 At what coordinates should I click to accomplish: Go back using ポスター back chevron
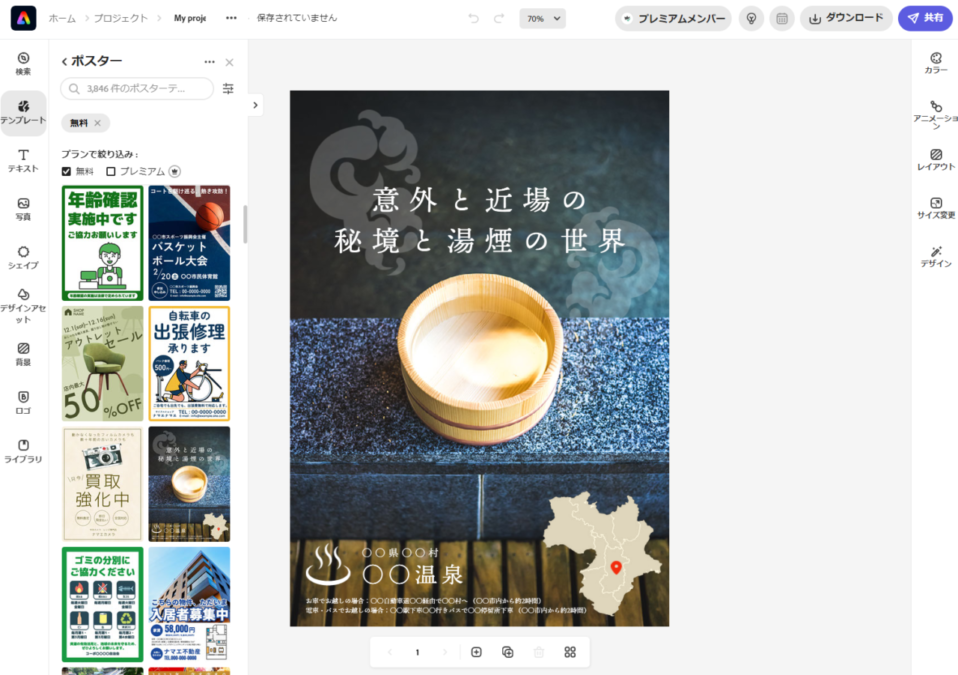tap(65, 62)
